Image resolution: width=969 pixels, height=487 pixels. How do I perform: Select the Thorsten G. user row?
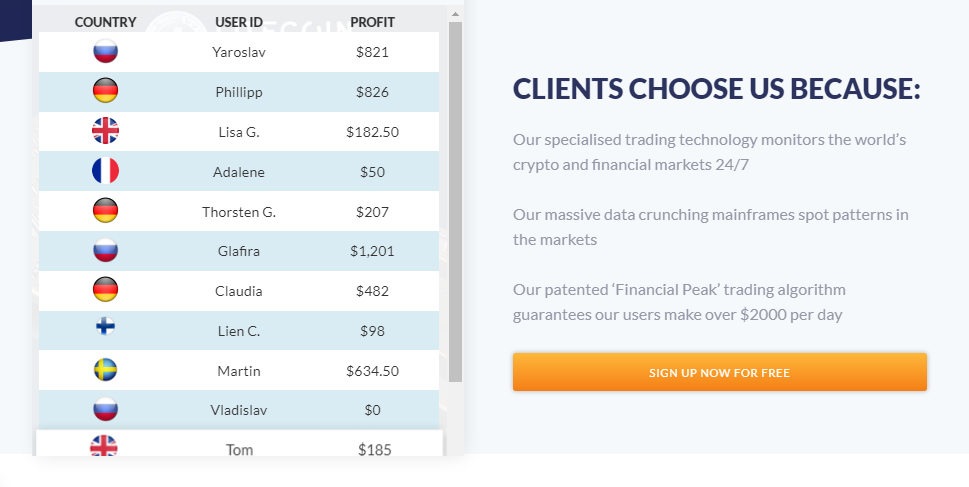point(239,212)
